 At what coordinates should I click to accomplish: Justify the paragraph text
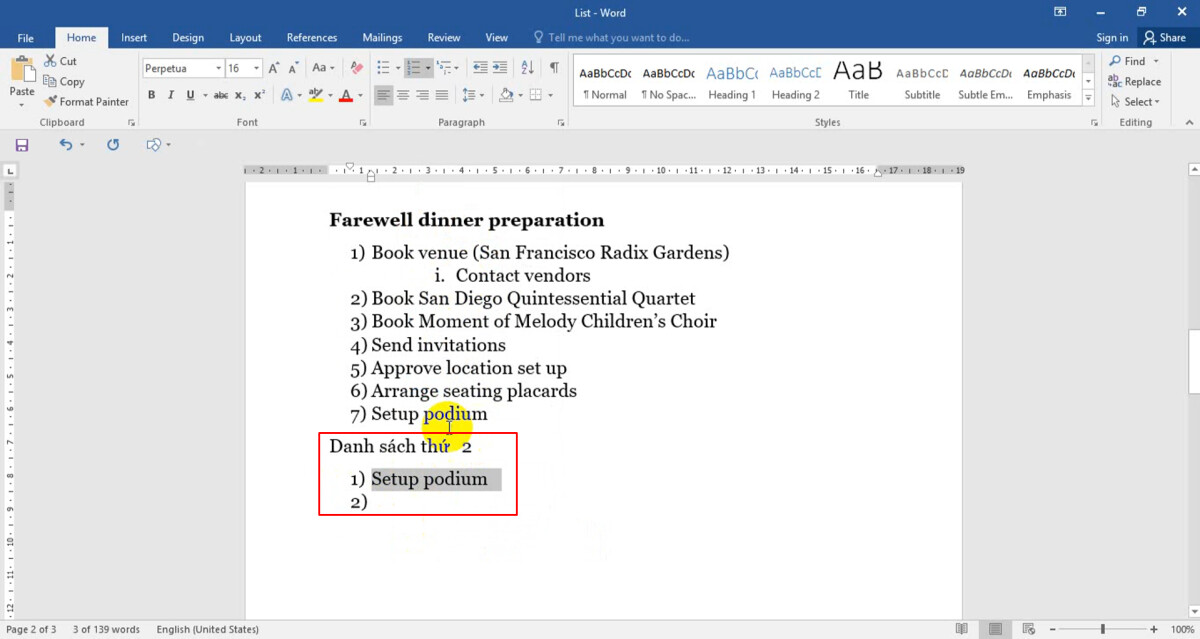coord(441,95)
